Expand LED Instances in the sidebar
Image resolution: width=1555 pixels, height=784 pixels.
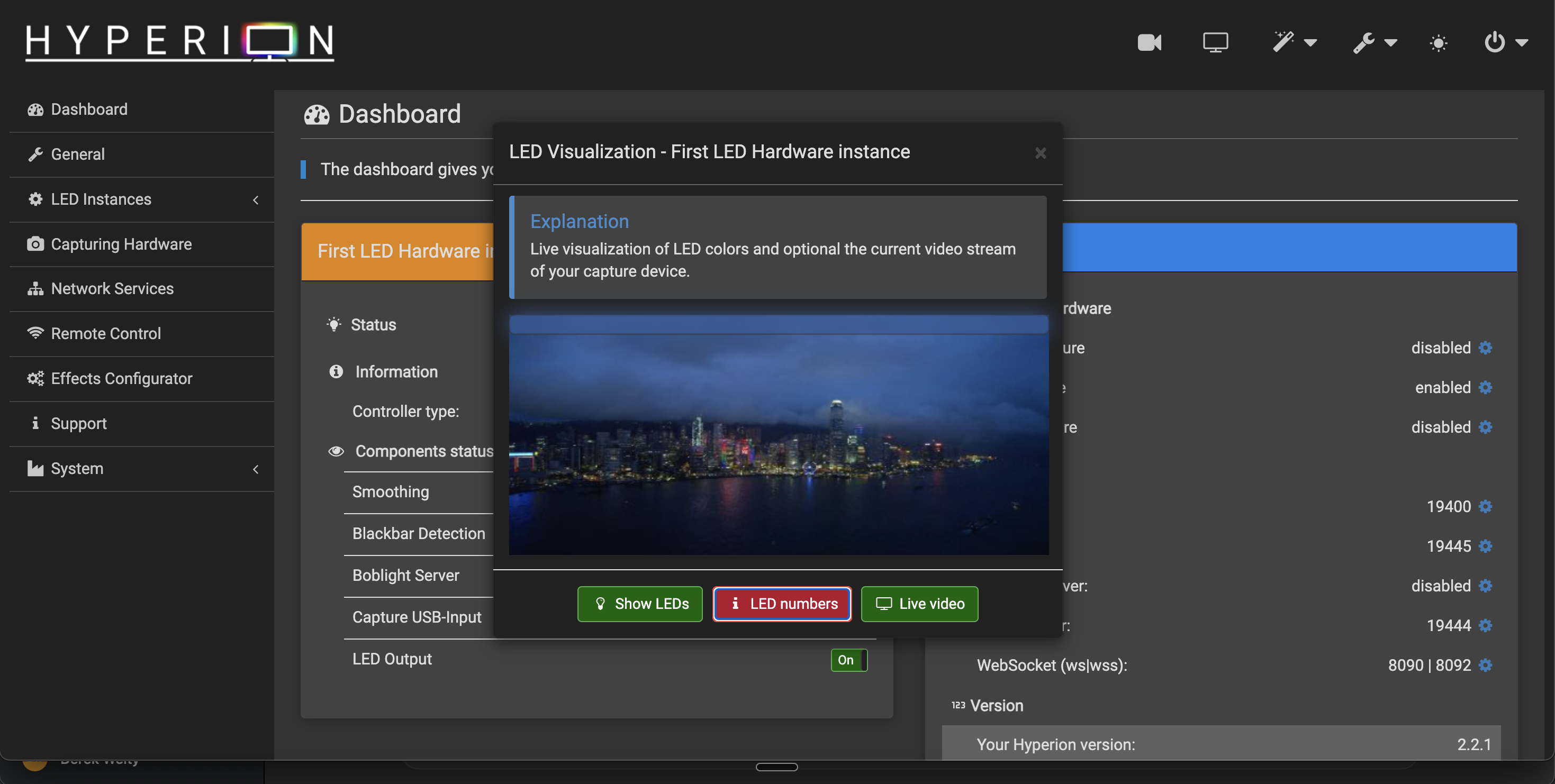pos(142,199)
